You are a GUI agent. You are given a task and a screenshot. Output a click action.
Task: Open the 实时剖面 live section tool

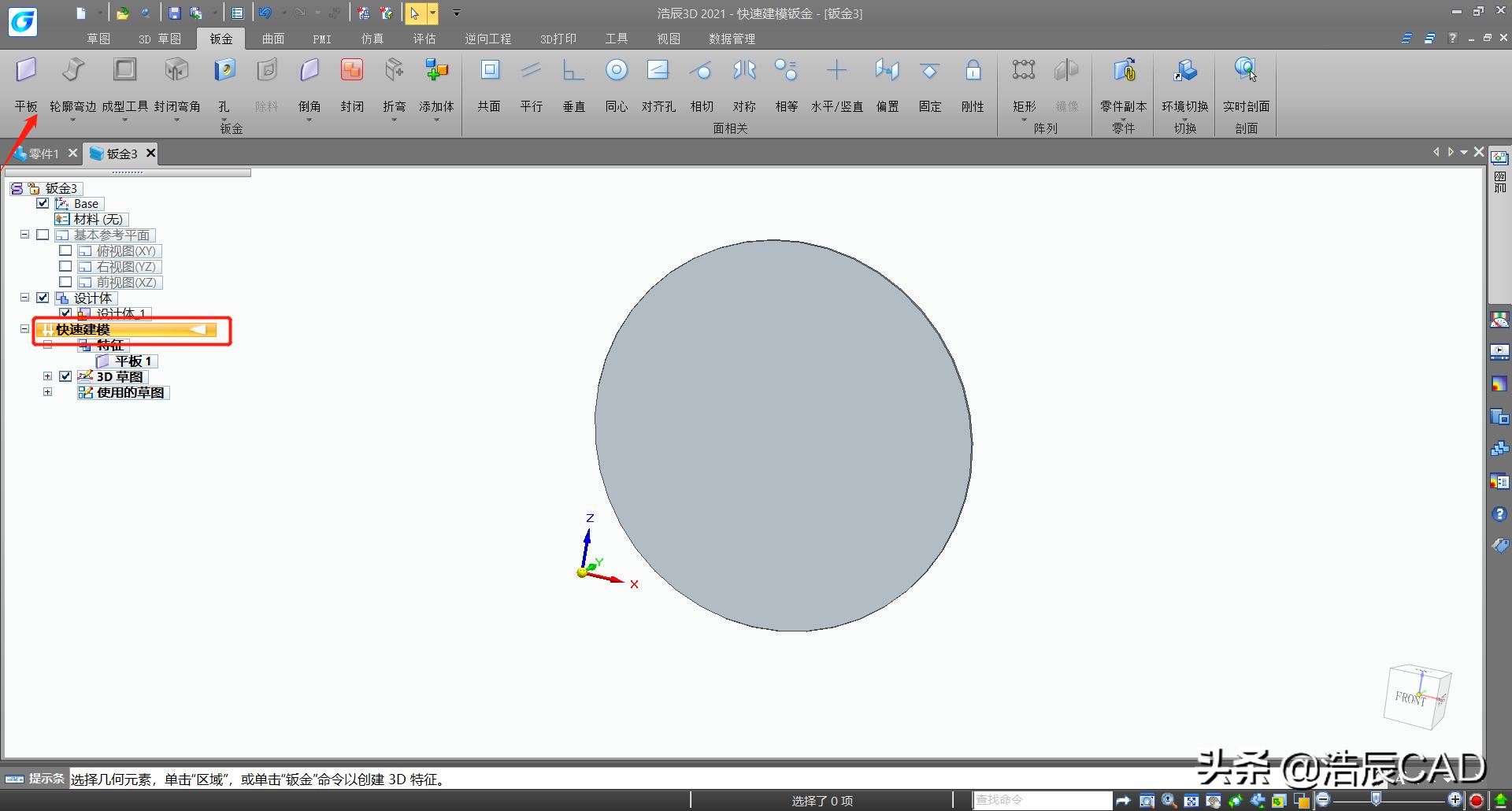pos(1245,71)
